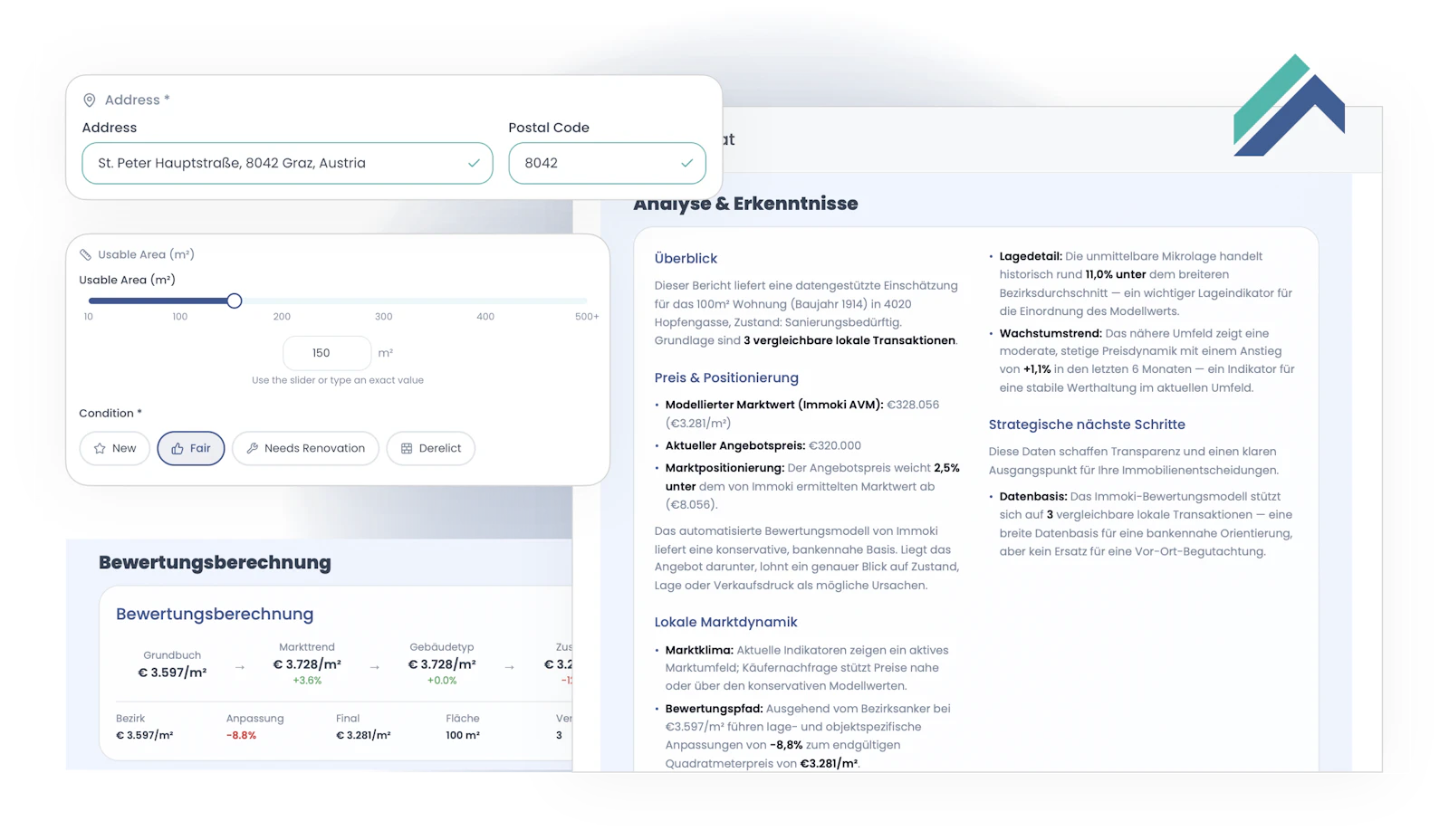The image size is (1449, 840).
Task: Select the Fair condition option
Action: 191,448
